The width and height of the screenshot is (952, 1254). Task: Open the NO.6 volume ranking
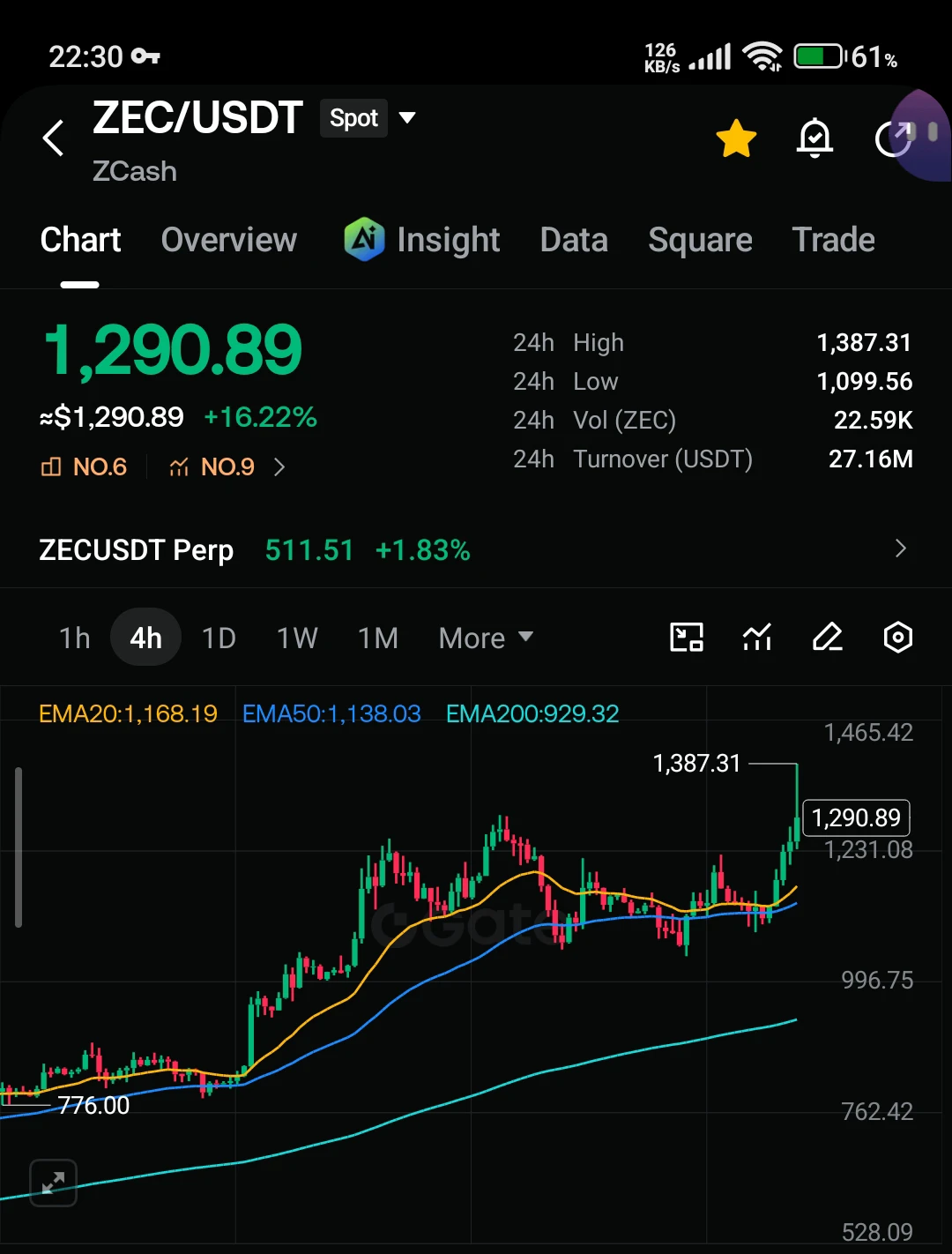pos(85,467)
